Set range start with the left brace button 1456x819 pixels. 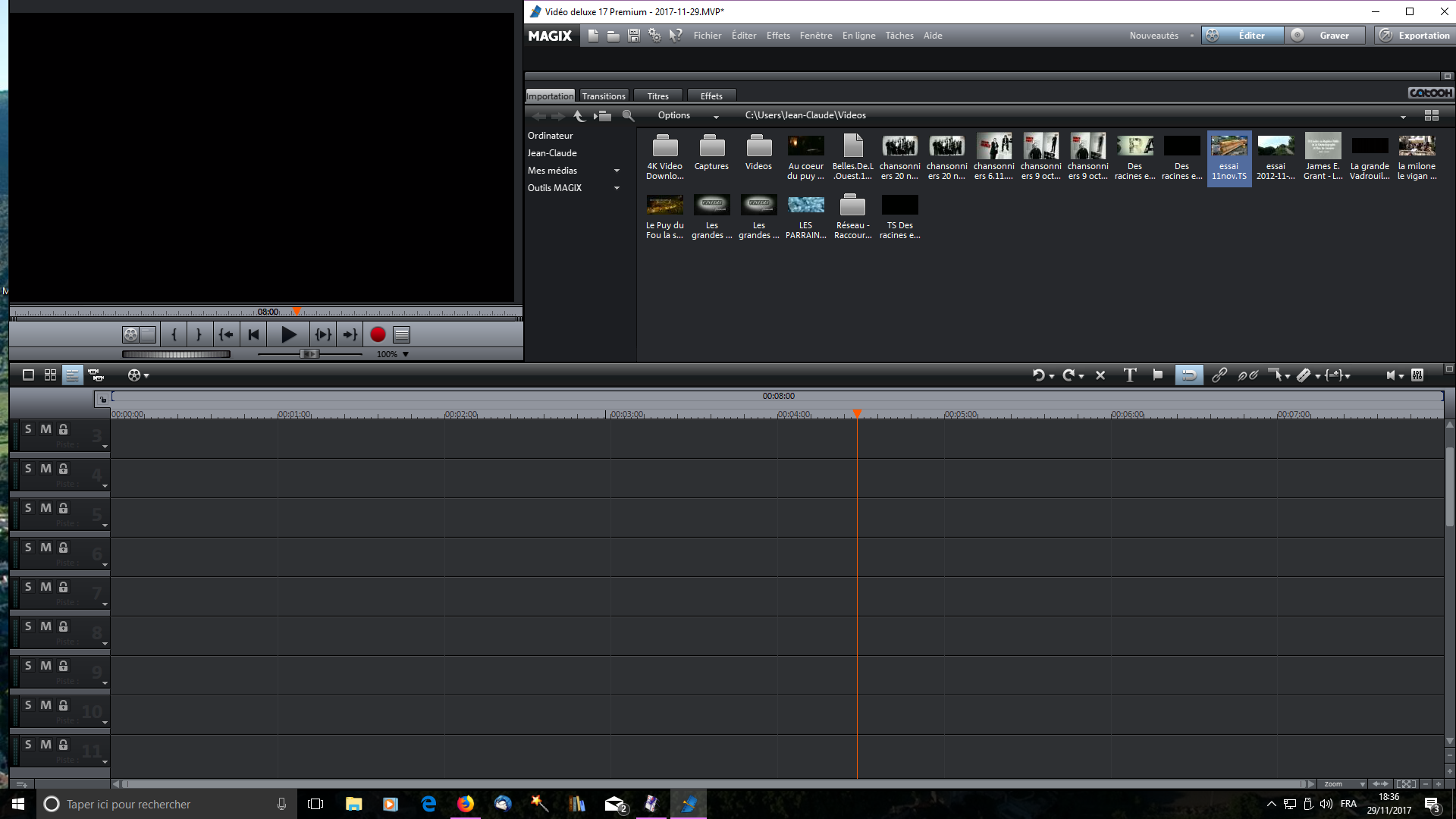174,334
